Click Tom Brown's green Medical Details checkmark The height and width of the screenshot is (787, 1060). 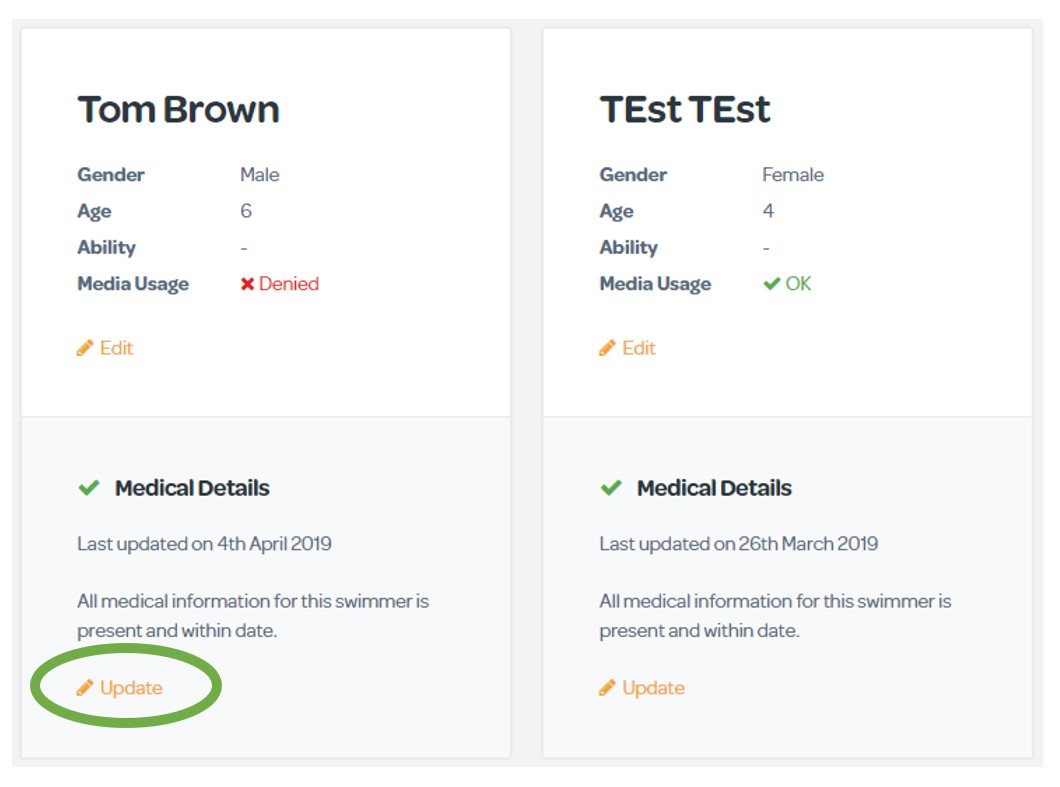89,488
